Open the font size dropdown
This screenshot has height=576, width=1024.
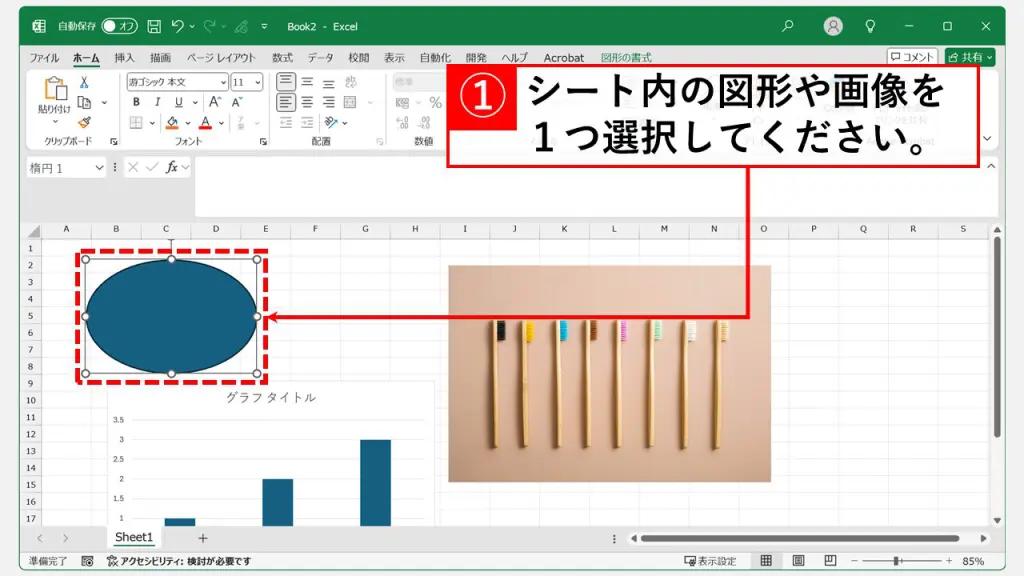tap(258, 82)
